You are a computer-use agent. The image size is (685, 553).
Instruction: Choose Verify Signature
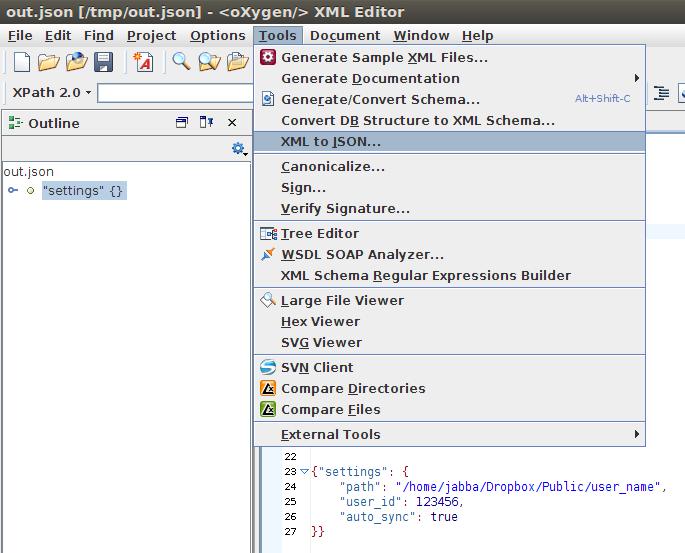[x=450, y=208]
